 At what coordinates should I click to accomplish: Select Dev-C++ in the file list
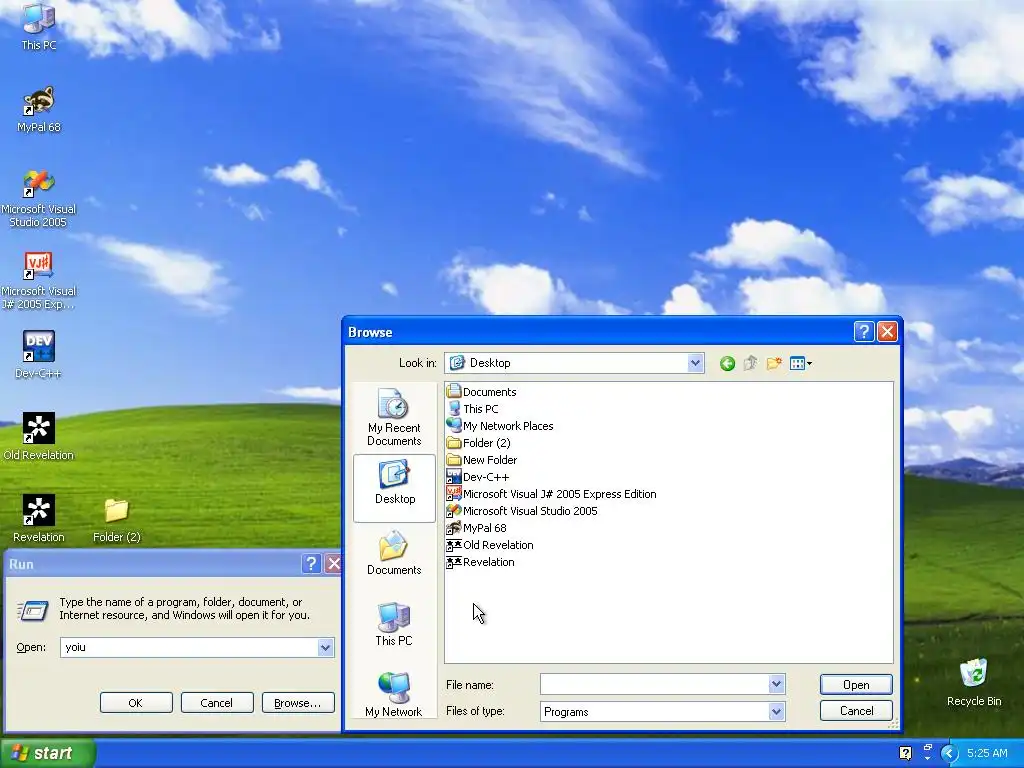point(478,477)
